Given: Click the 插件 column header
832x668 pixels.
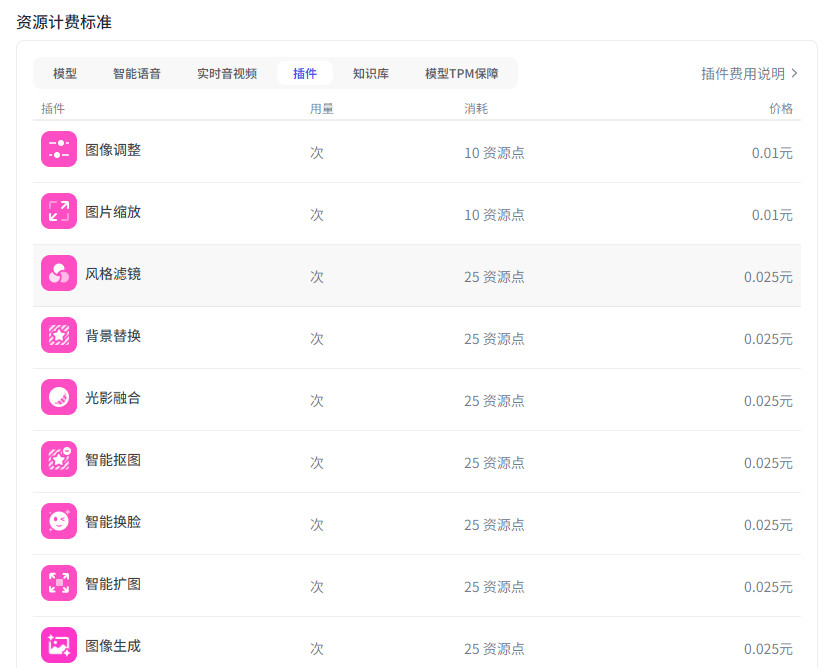Looking at the screenshot, I should click(x=53, y=109).
